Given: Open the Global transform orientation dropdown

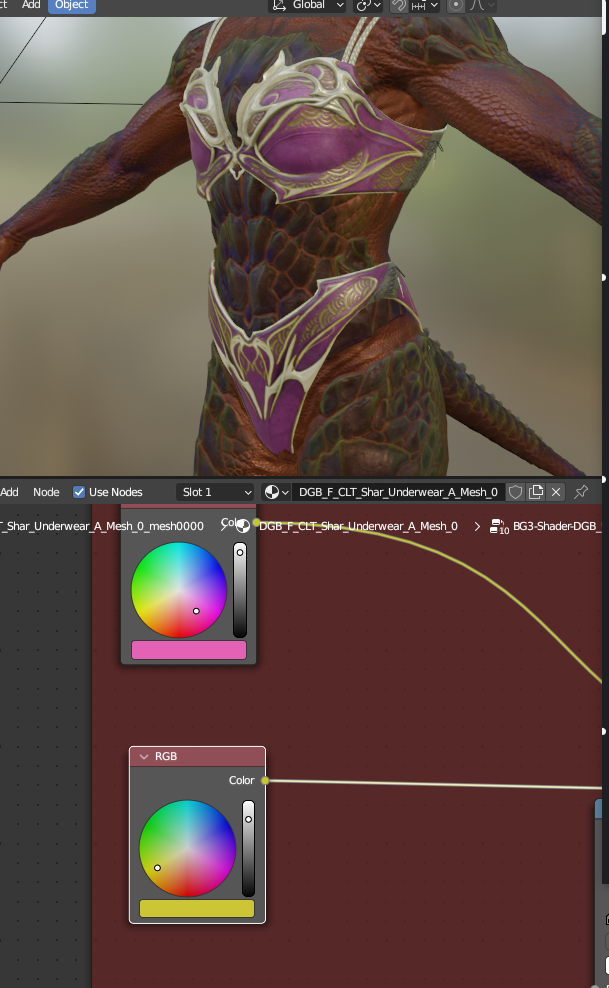Looking at the screenshot, I should click(308, 5).
